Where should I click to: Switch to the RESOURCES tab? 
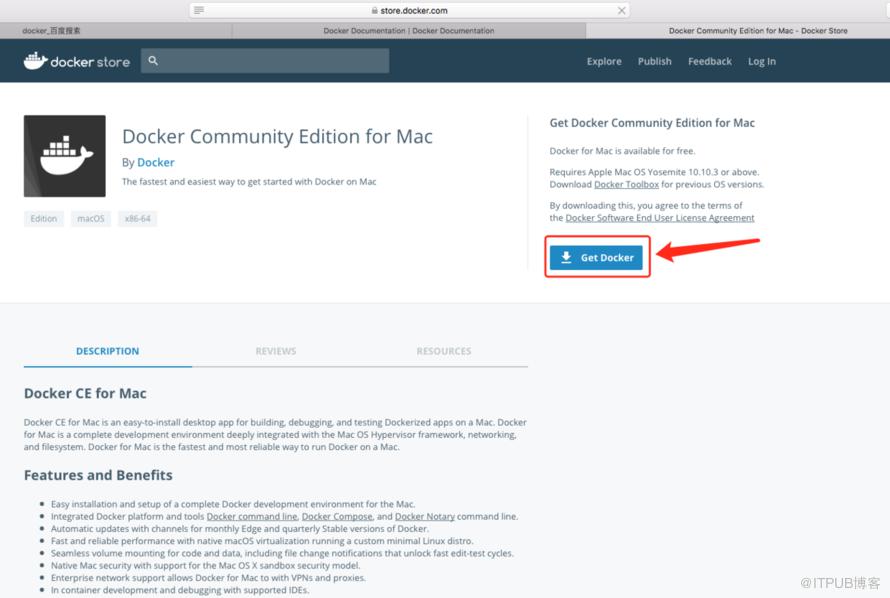click(444, 351)
